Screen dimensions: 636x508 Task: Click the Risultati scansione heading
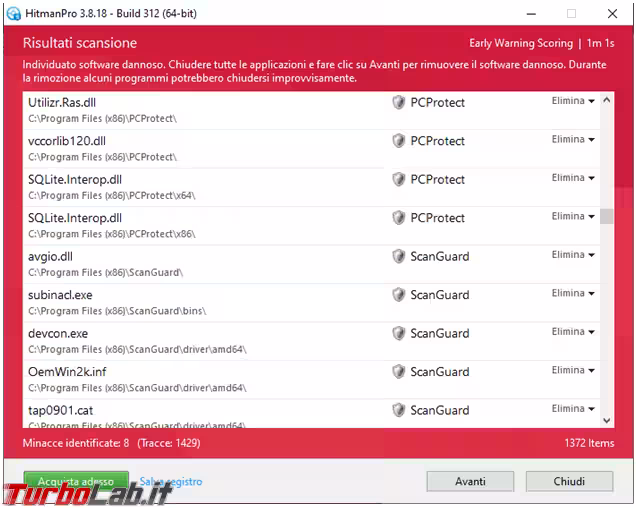click(x=80, y=43)
